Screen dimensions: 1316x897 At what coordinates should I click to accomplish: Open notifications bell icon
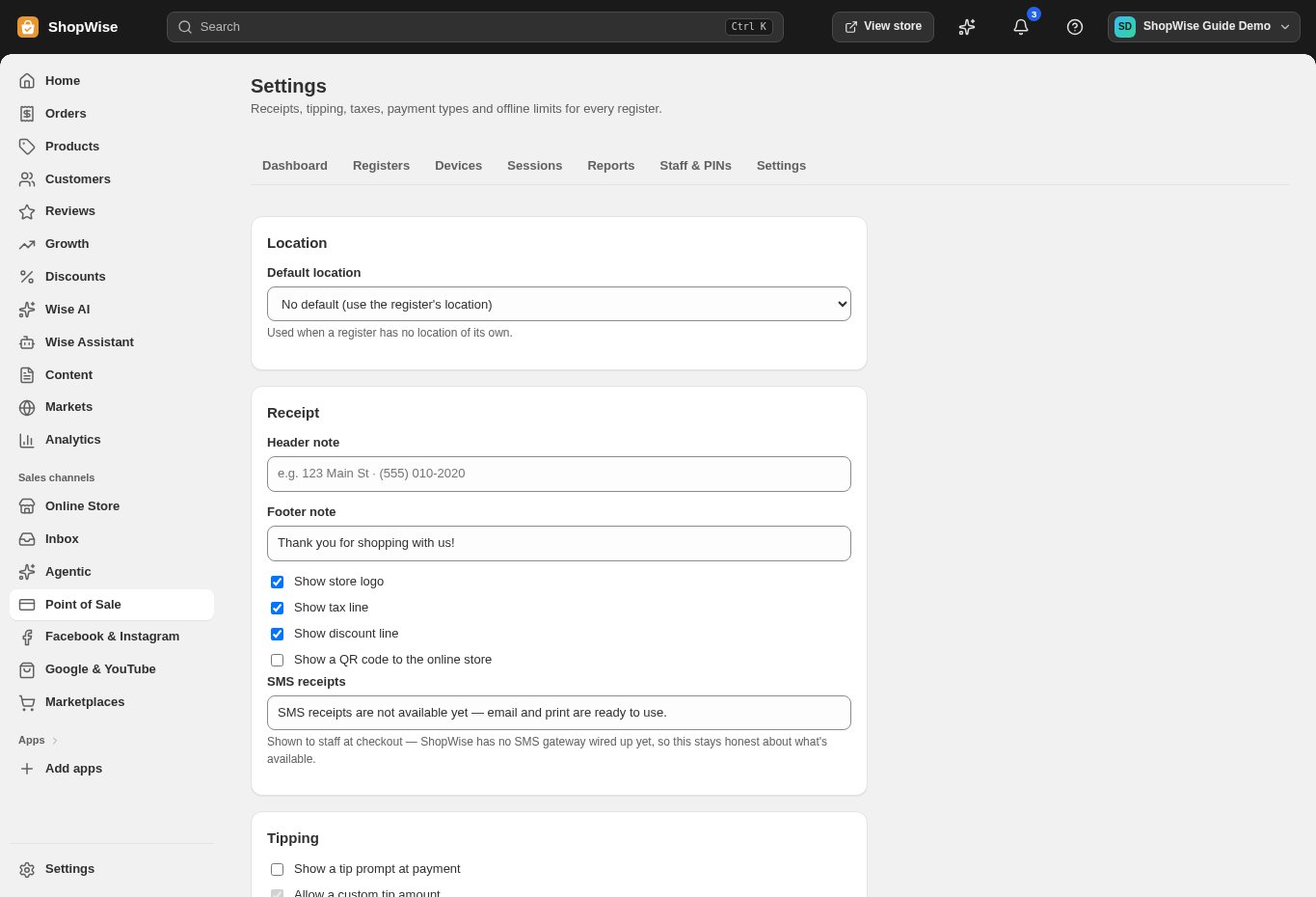point(1021,27)
